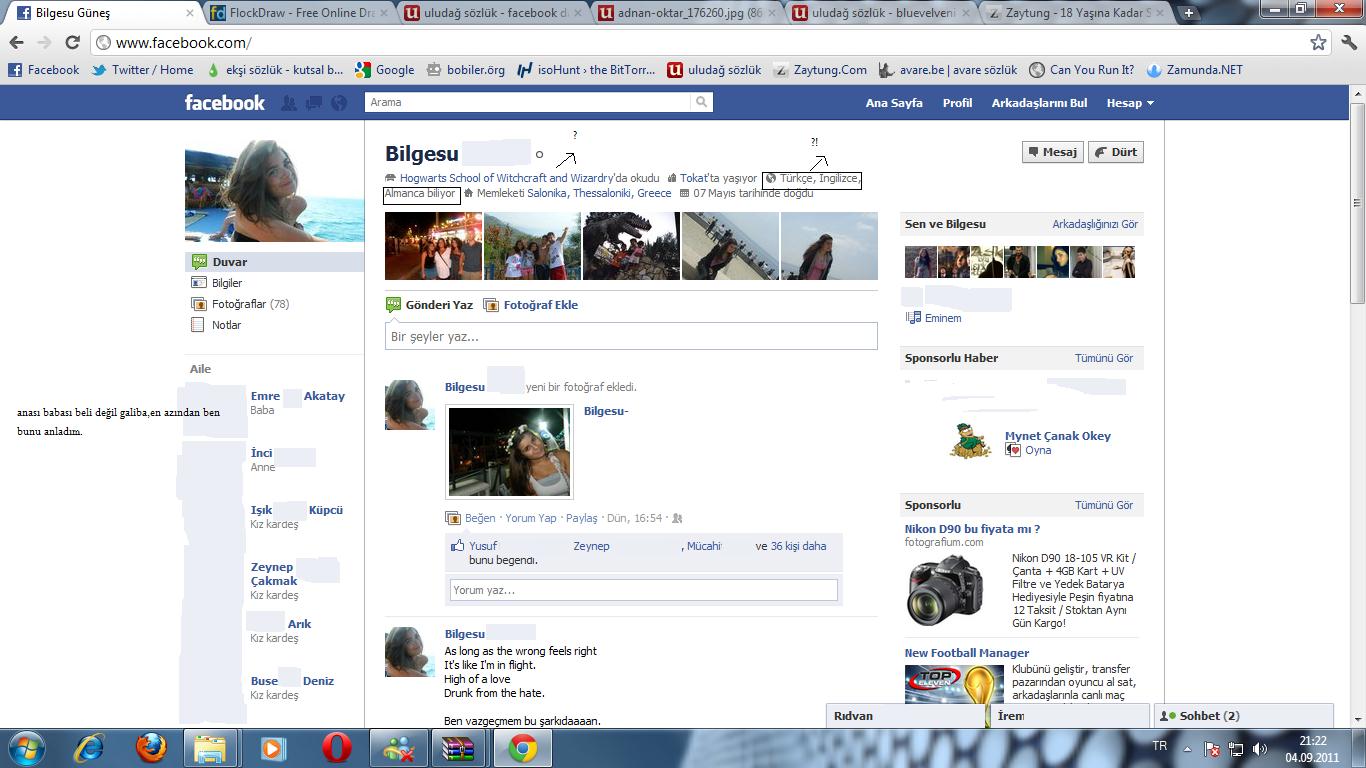Click Paylaş under photo post

pos(581,518)
